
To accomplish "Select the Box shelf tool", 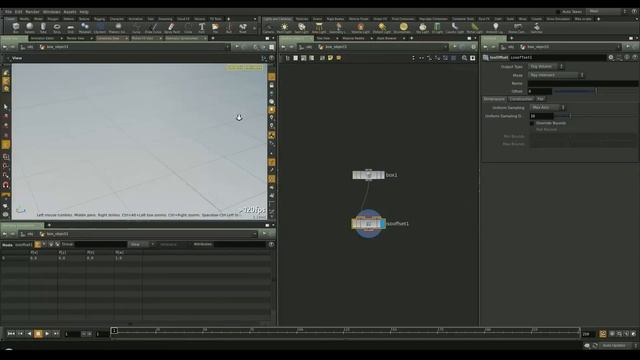I will click(x=16, y=28).
